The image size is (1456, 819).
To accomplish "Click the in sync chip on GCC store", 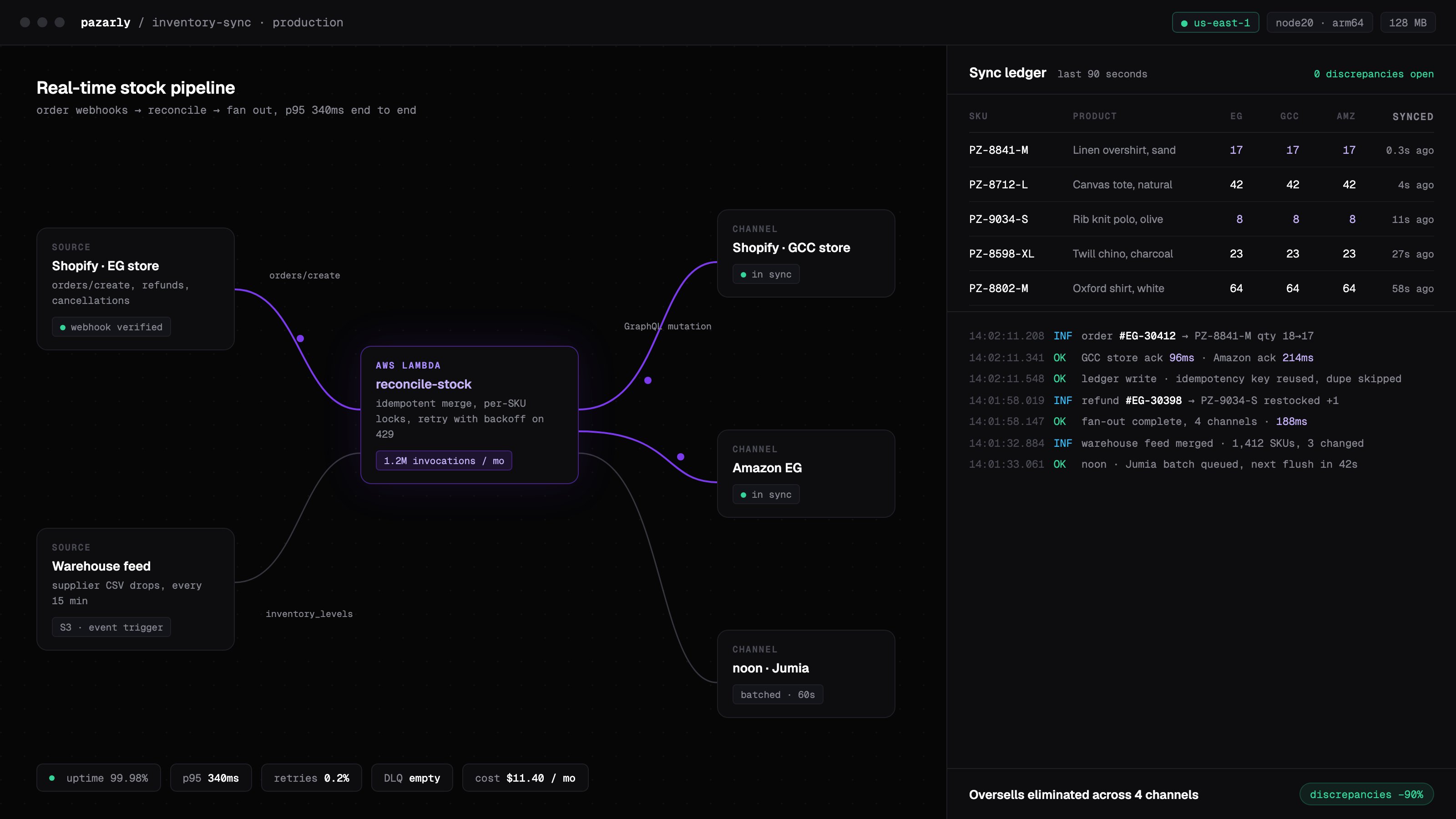I will coord(766,274).
